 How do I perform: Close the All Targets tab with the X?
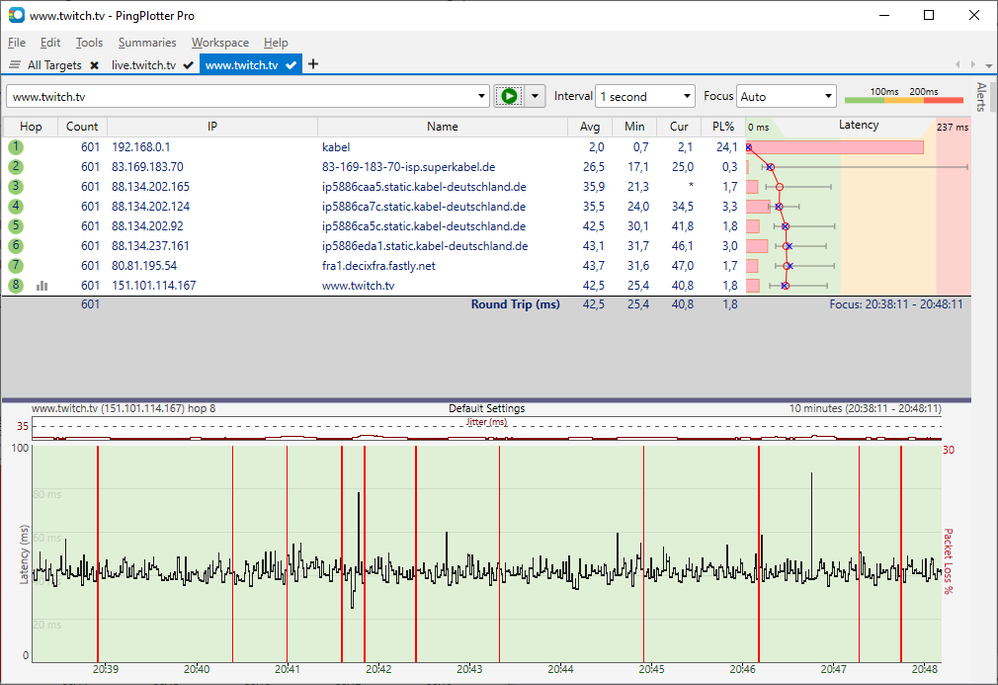(94, 65)
